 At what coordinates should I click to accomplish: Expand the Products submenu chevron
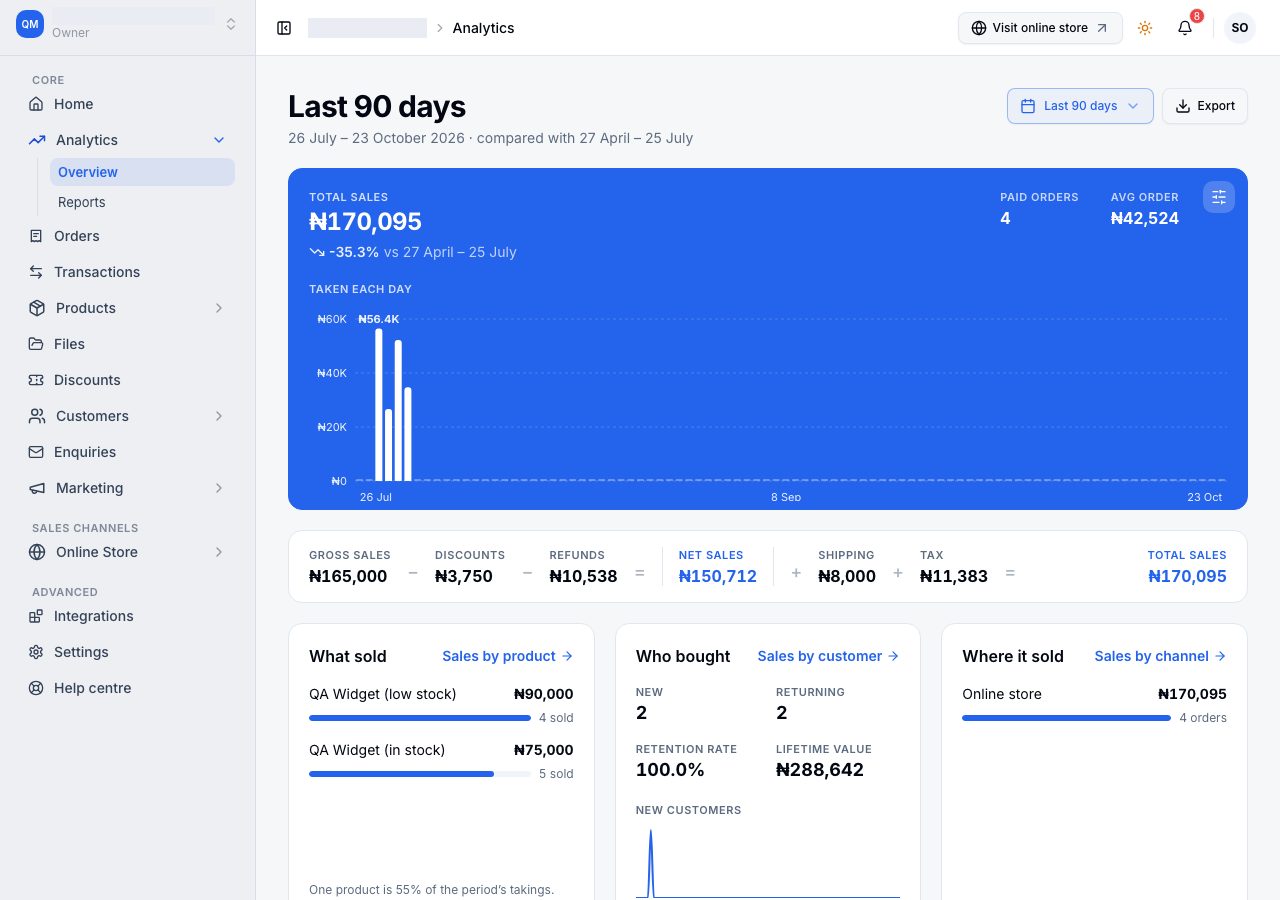click(219, 308)
